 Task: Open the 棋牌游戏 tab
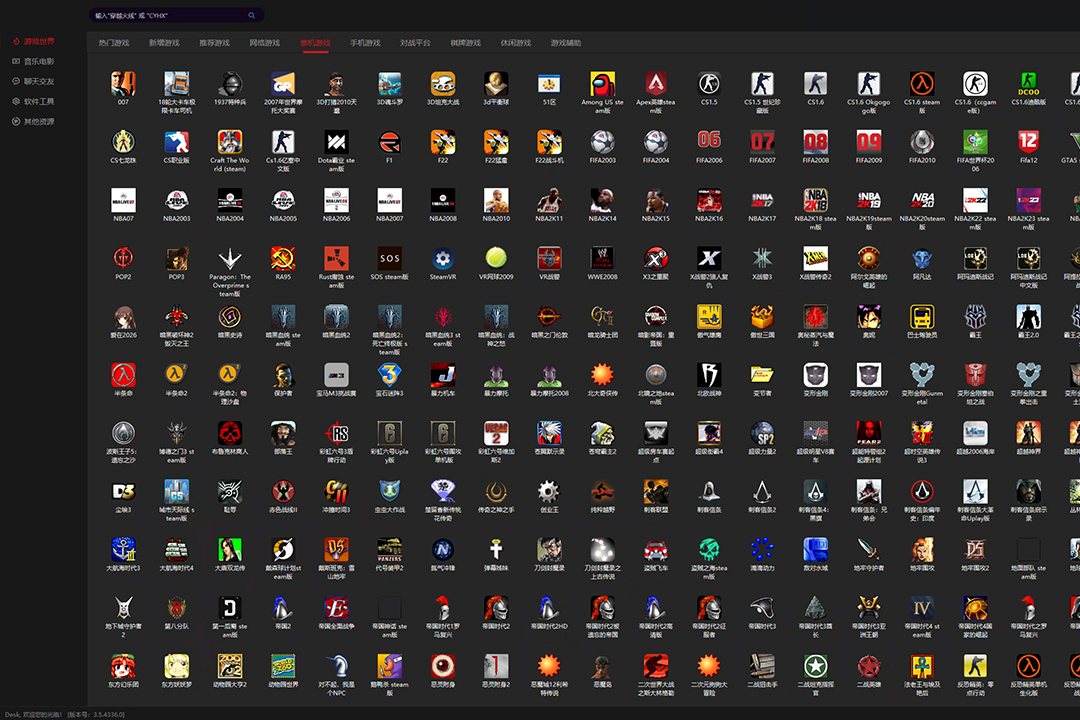pyautogui.click(x=466, y=43)
